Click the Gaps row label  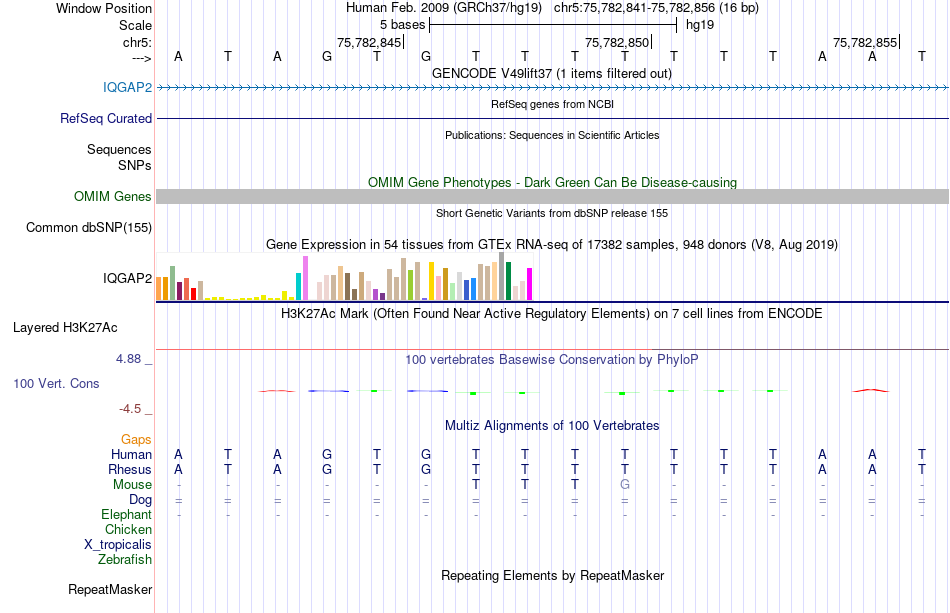pyautogui.click(x=136, y=440)
